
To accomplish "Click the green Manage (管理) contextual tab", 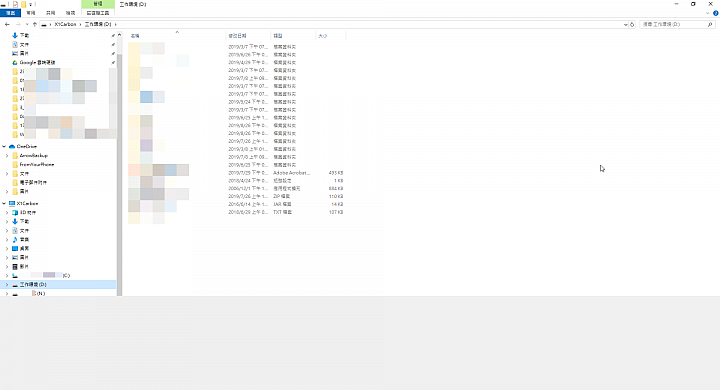I will click(98, 4).
